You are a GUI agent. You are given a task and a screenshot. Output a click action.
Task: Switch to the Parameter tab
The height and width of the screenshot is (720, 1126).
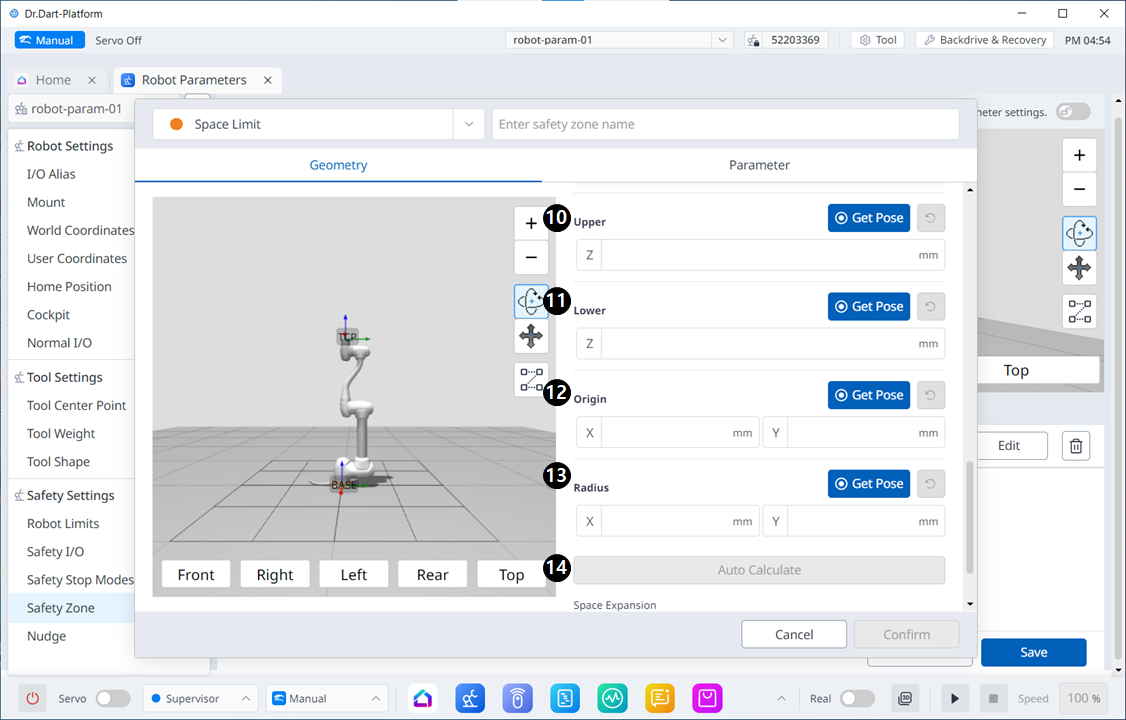pyautogui.click(x=759, y=165)
